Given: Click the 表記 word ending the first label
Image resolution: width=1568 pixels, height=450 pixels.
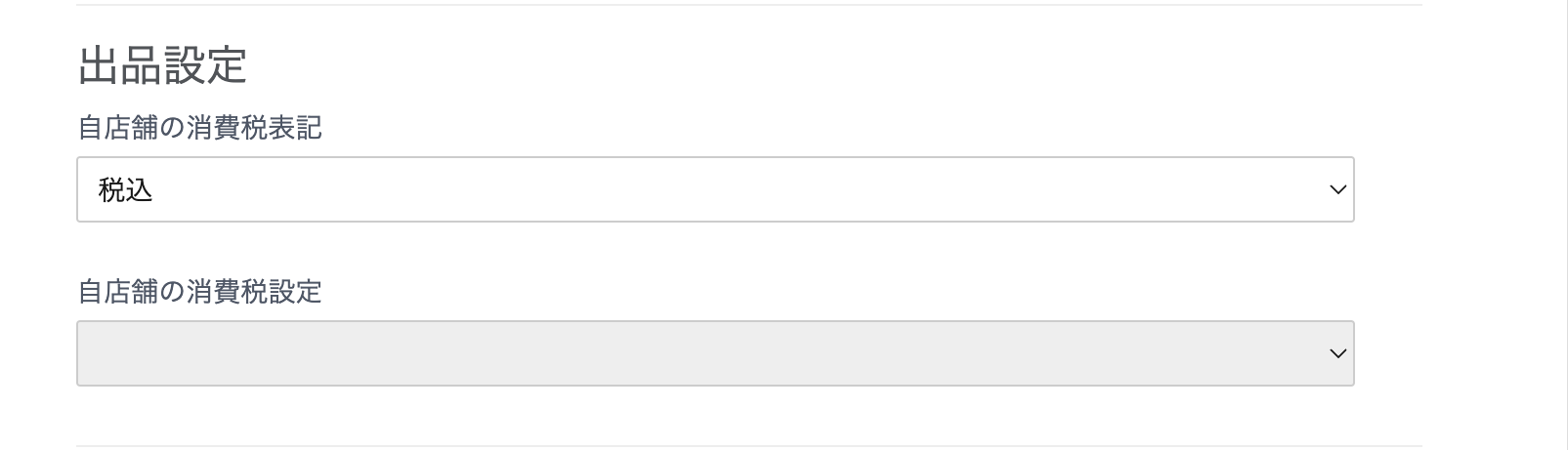Looking at the screenshot, I should 295,128.
